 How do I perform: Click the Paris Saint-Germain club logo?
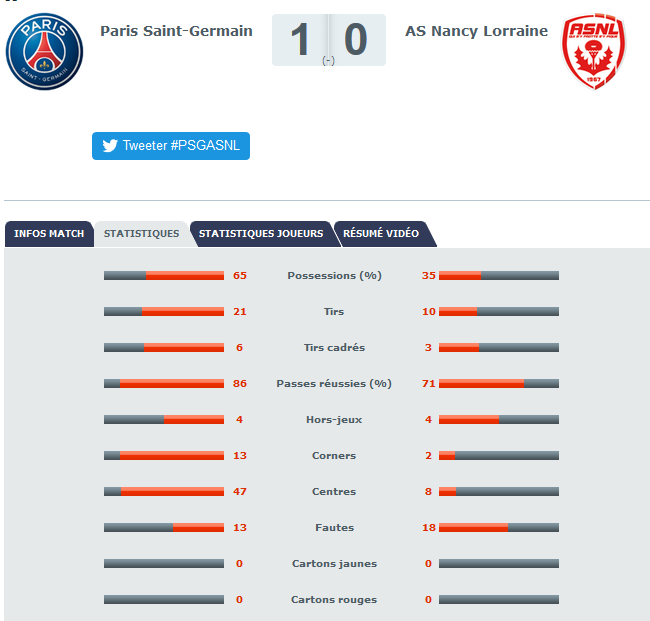point(44,51)
